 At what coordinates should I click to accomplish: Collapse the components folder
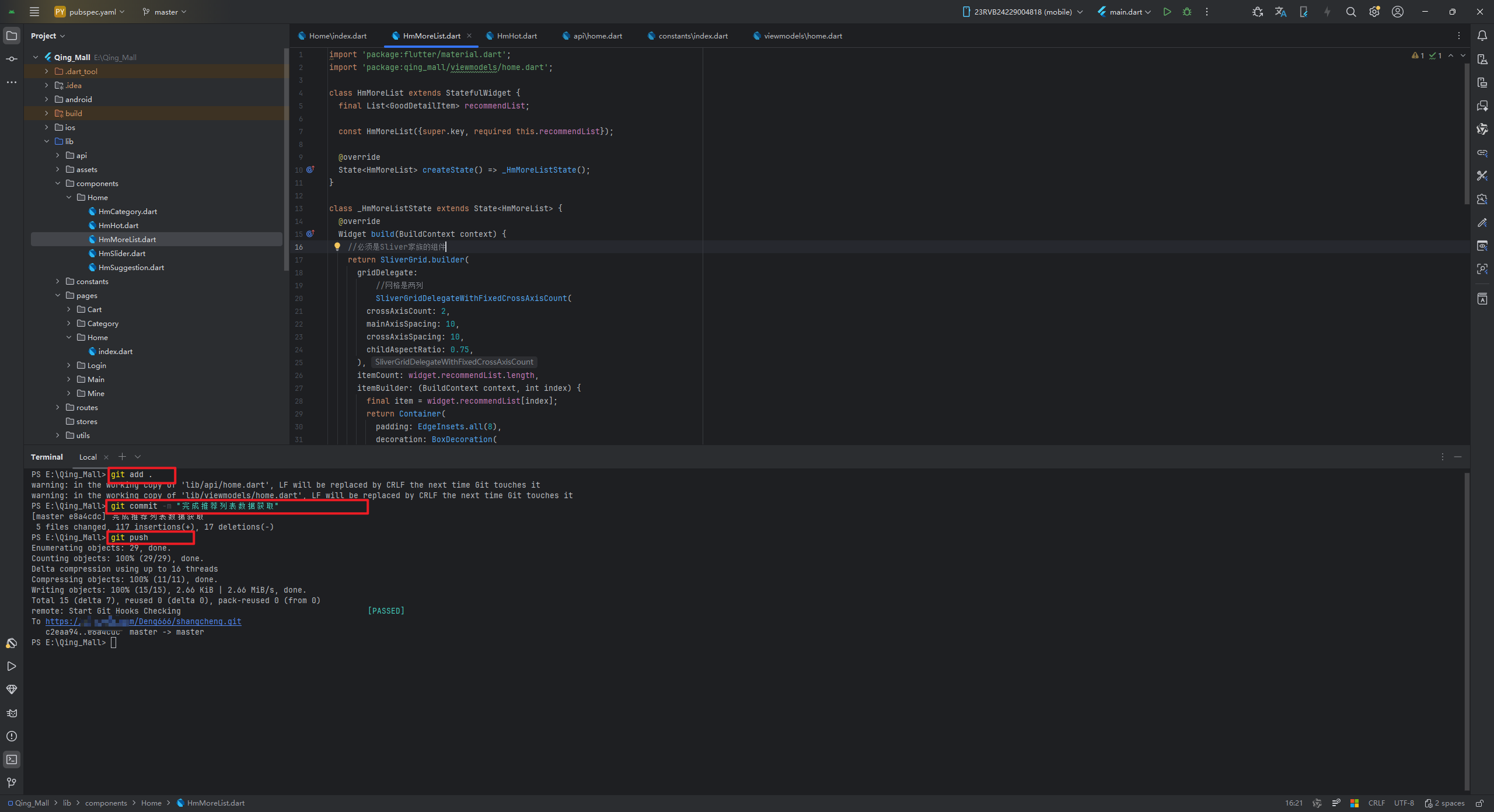(58, 183)
